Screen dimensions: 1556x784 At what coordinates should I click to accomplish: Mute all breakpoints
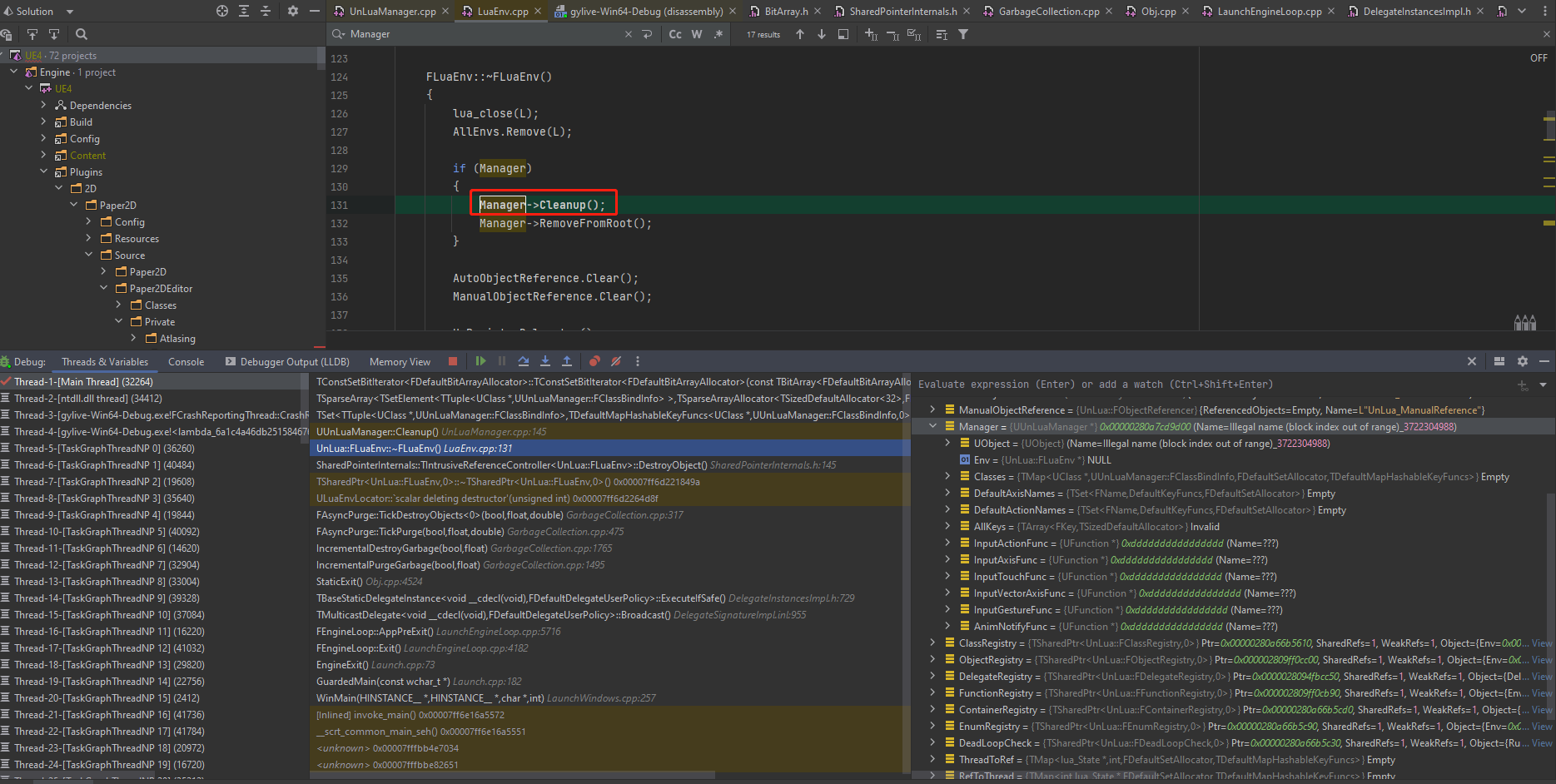615,361
